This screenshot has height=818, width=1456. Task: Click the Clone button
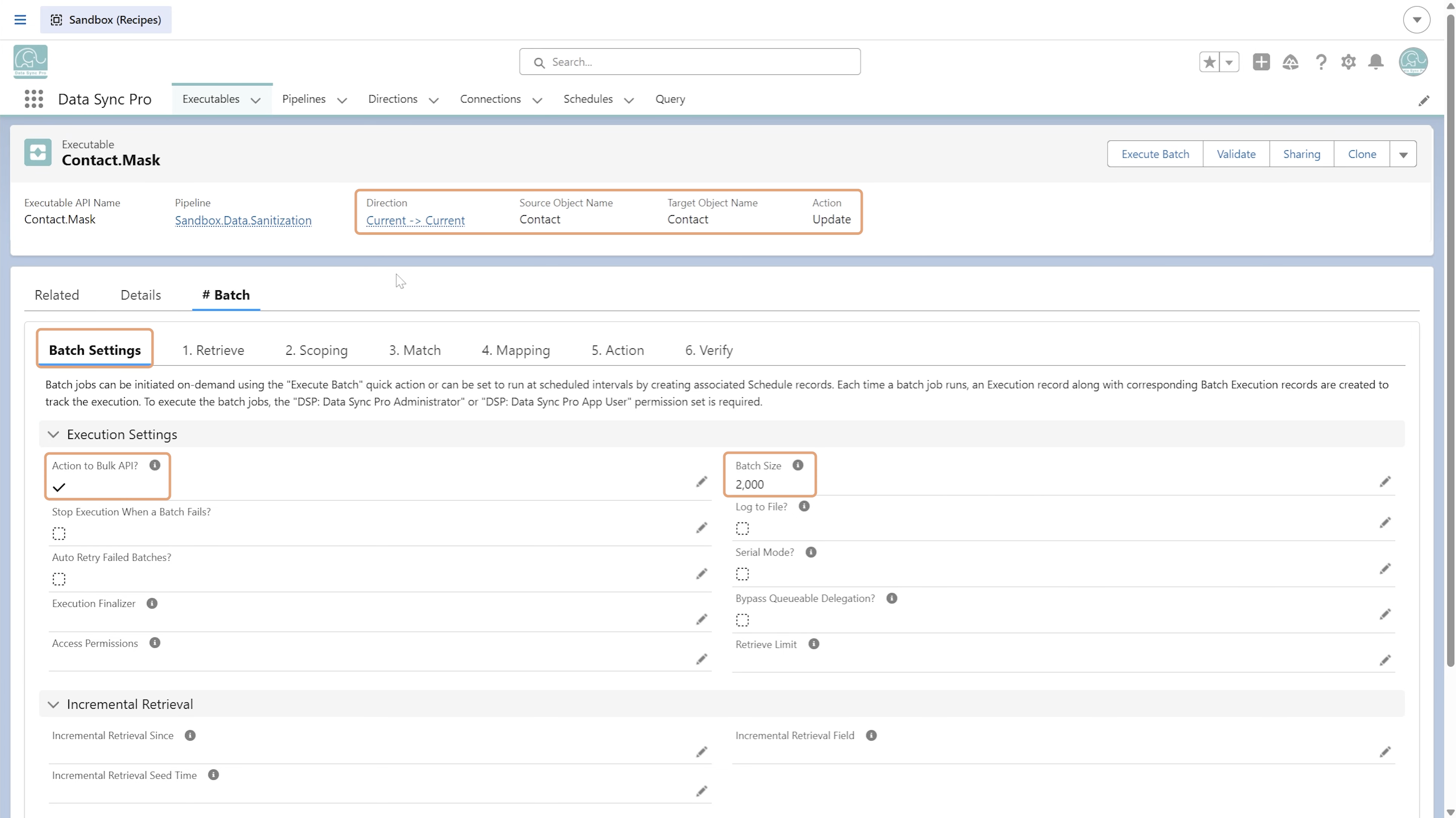[x=1361, y=154]
